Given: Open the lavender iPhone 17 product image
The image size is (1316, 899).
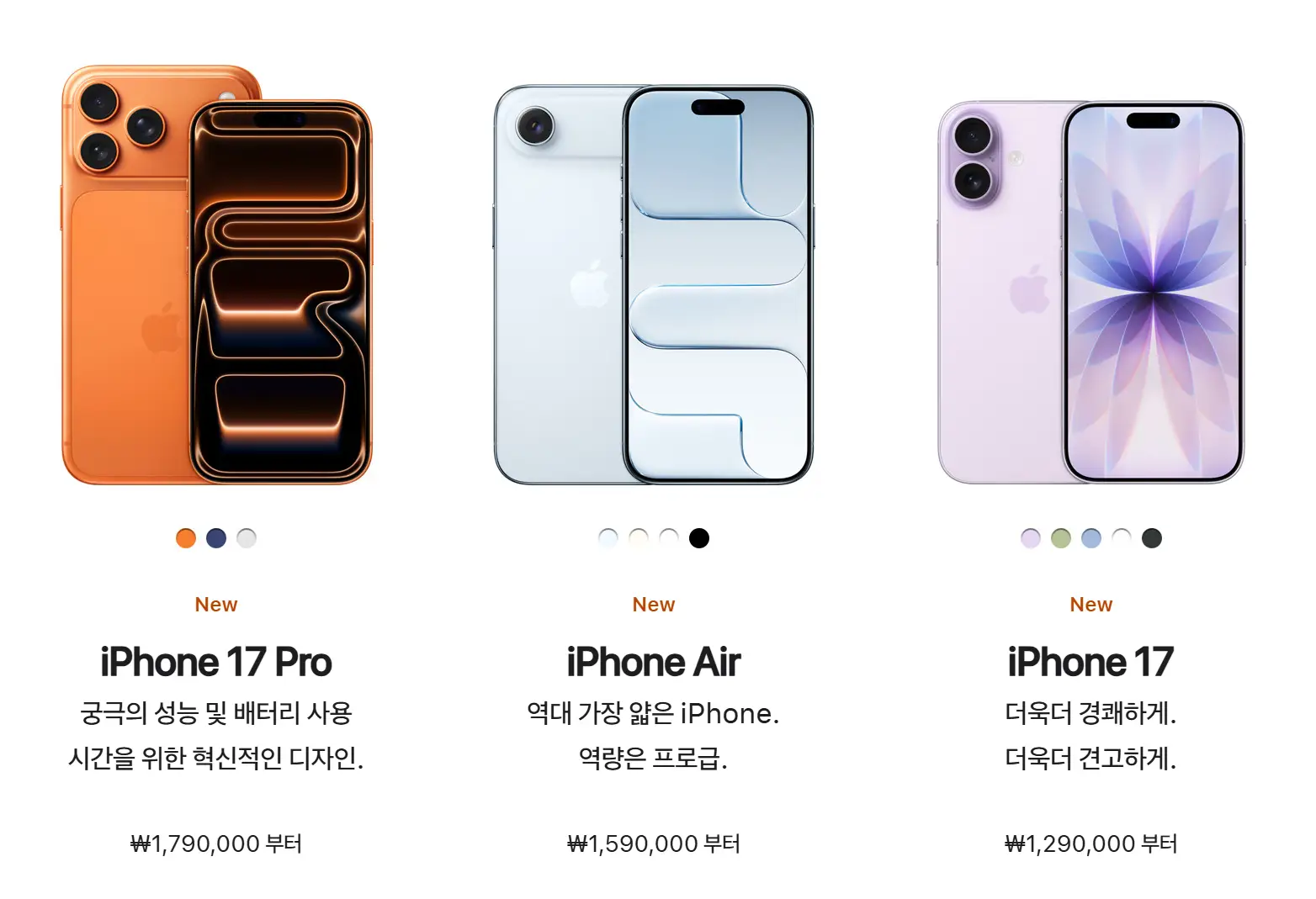Looking at the screenshot, I should click(1090, 292).
